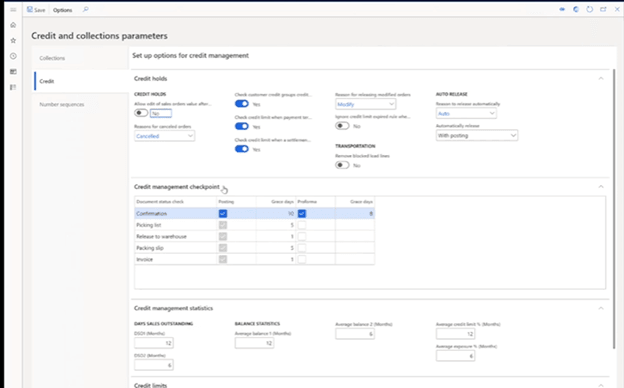
Task: Uncheck Proforma checkbox for Confirmation row
Action: [x=302, y=213]
